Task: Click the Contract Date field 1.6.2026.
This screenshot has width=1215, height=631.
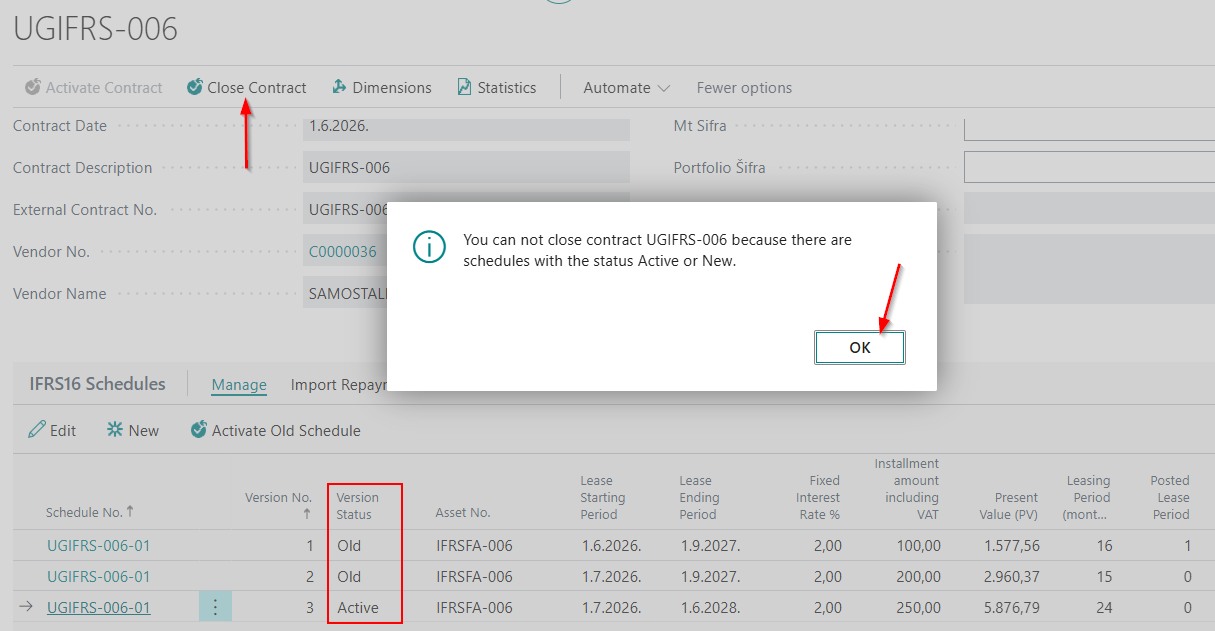Action: tap(466, 127)
